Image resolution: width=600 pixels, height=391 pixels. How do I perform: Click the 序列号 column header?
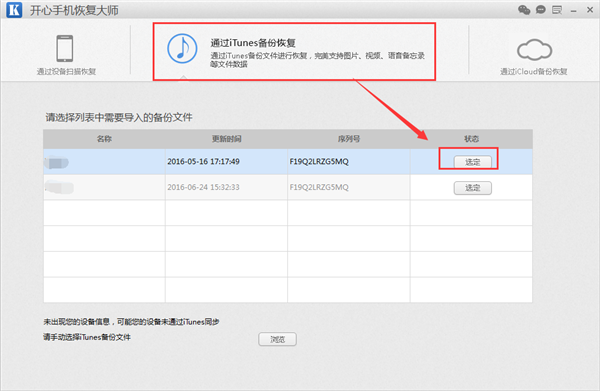coord(349,139)
